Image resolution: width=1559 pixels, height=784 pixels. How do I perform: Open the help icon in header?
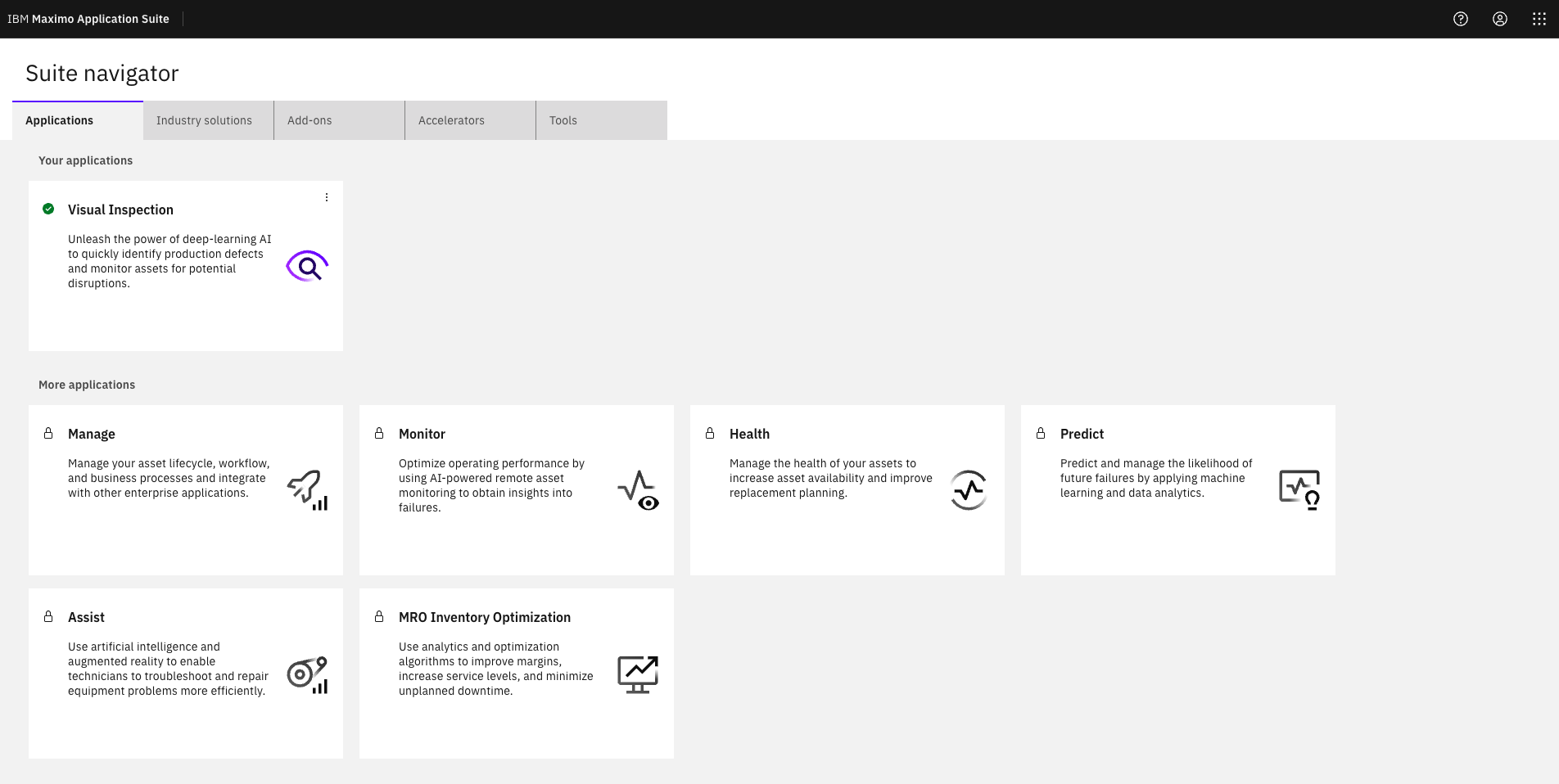1461,19
